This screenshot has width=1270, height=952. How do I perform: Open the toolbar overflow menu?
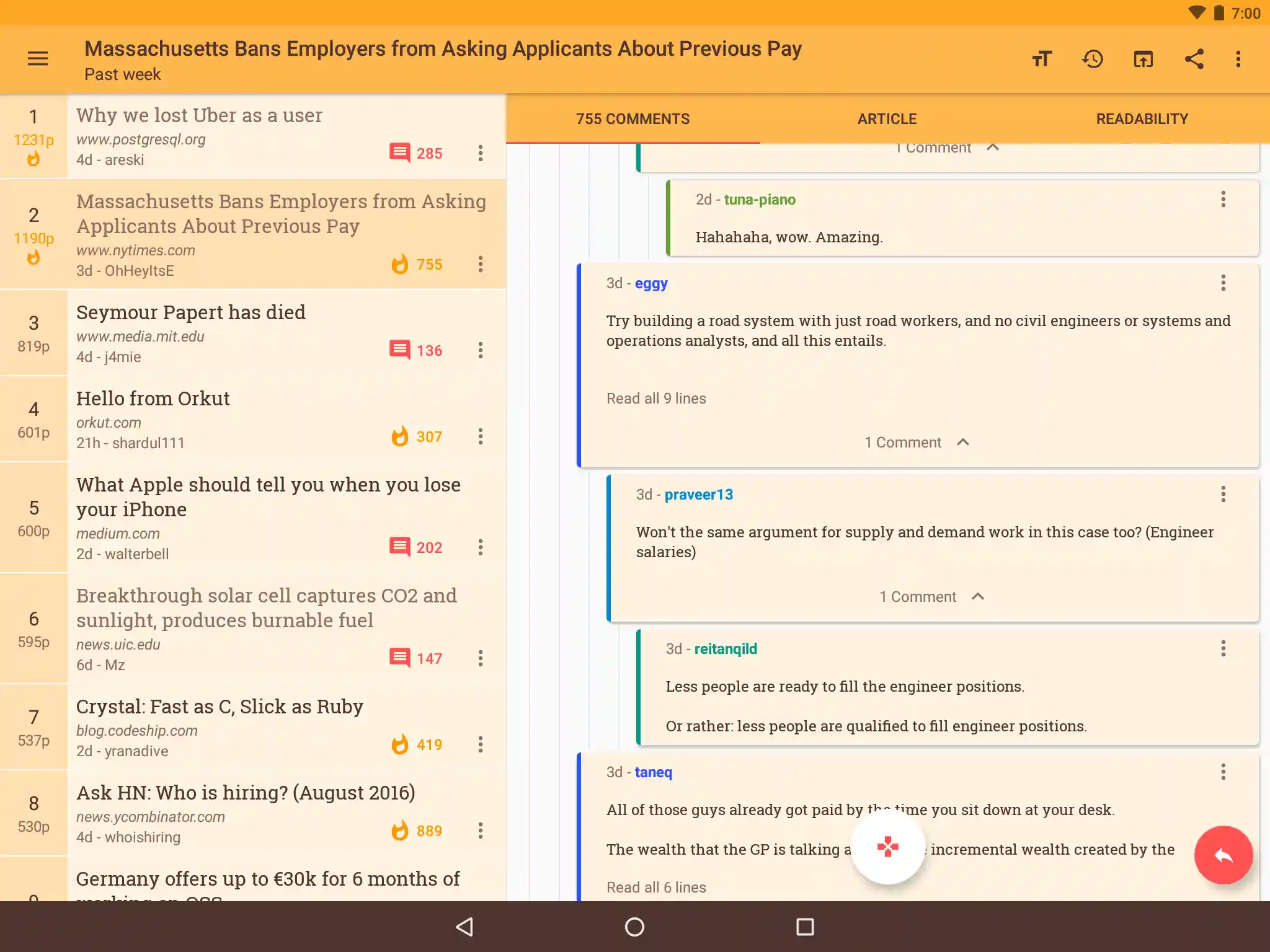(x=1238, y=59)
